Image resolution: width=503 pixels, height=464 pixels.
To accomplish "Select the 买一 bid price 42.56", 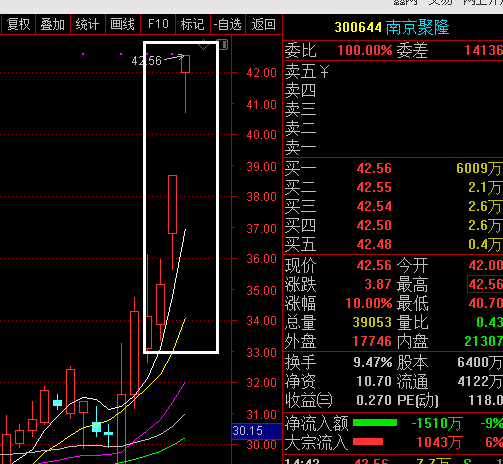I will (374, 168).
